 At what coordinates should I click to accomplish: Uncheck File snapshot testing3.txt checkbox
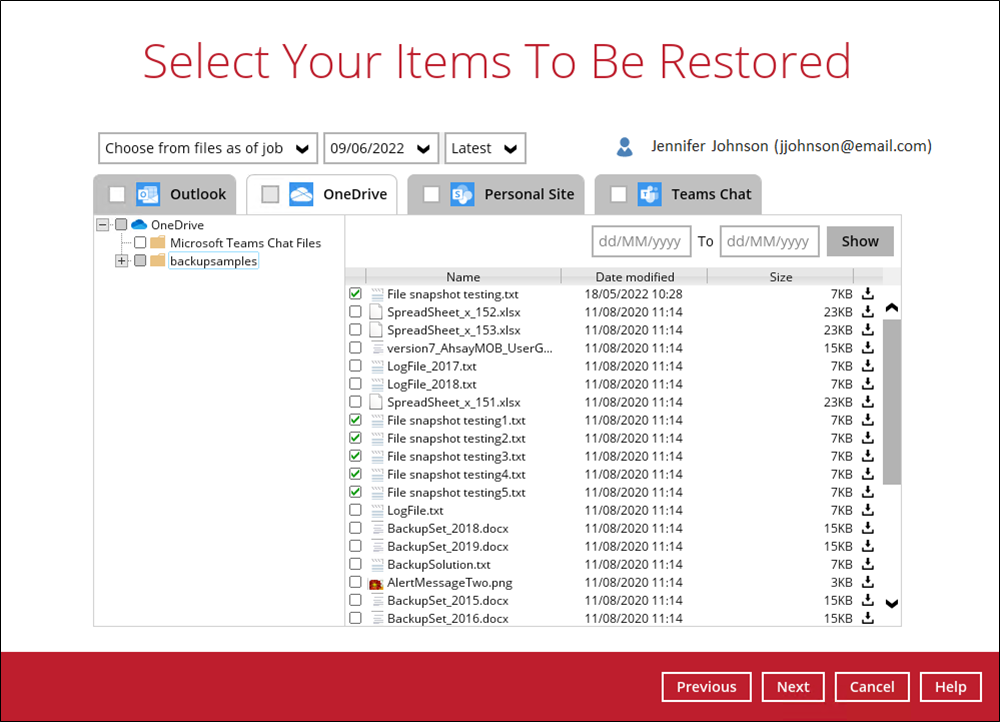(x=355, y=456)
